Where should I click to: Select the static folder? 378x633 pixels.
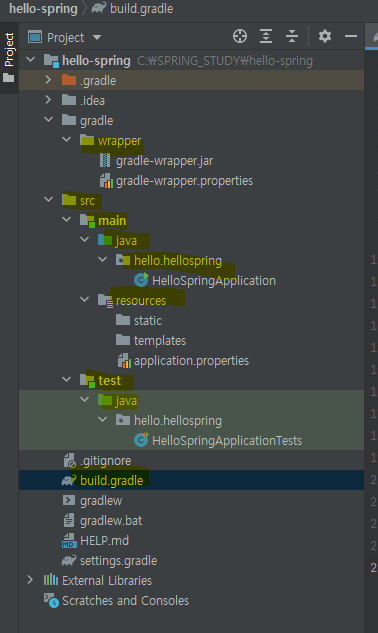[x=148, y=321]
